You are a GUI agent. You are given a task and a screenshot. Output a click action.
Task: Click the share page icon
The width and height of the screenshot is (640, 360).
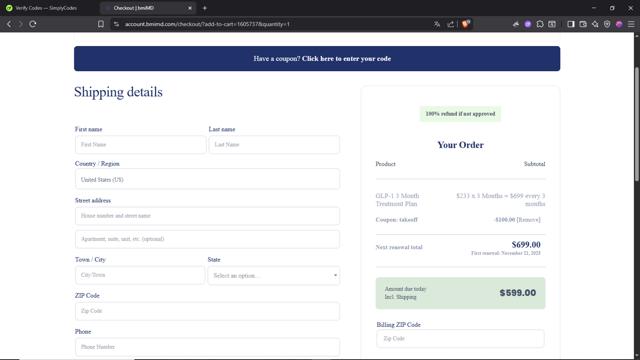click(451, 24)
